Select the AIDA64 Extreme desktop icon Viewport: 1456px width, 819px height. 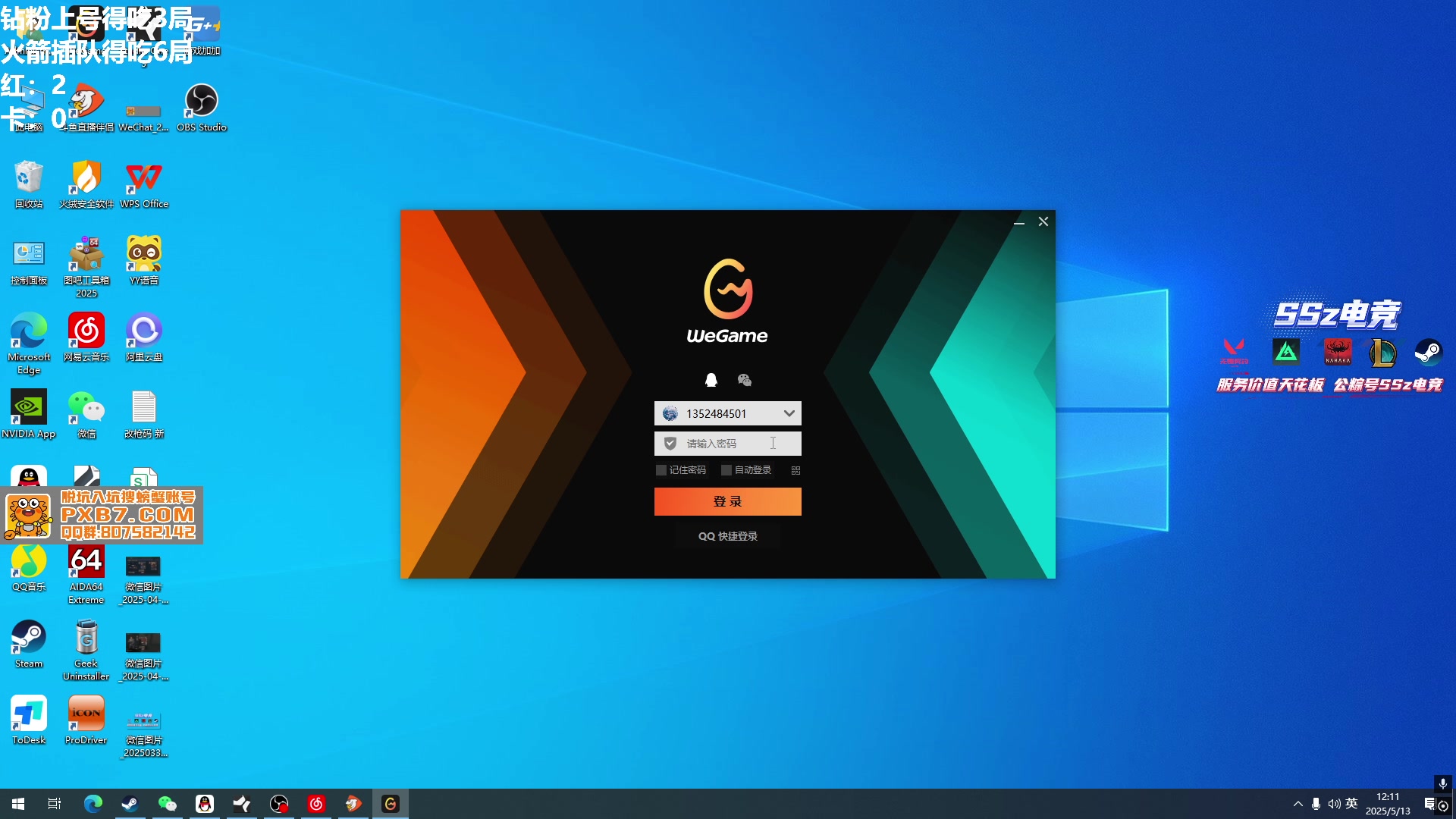pyautogui.click(x=86, y=573)
